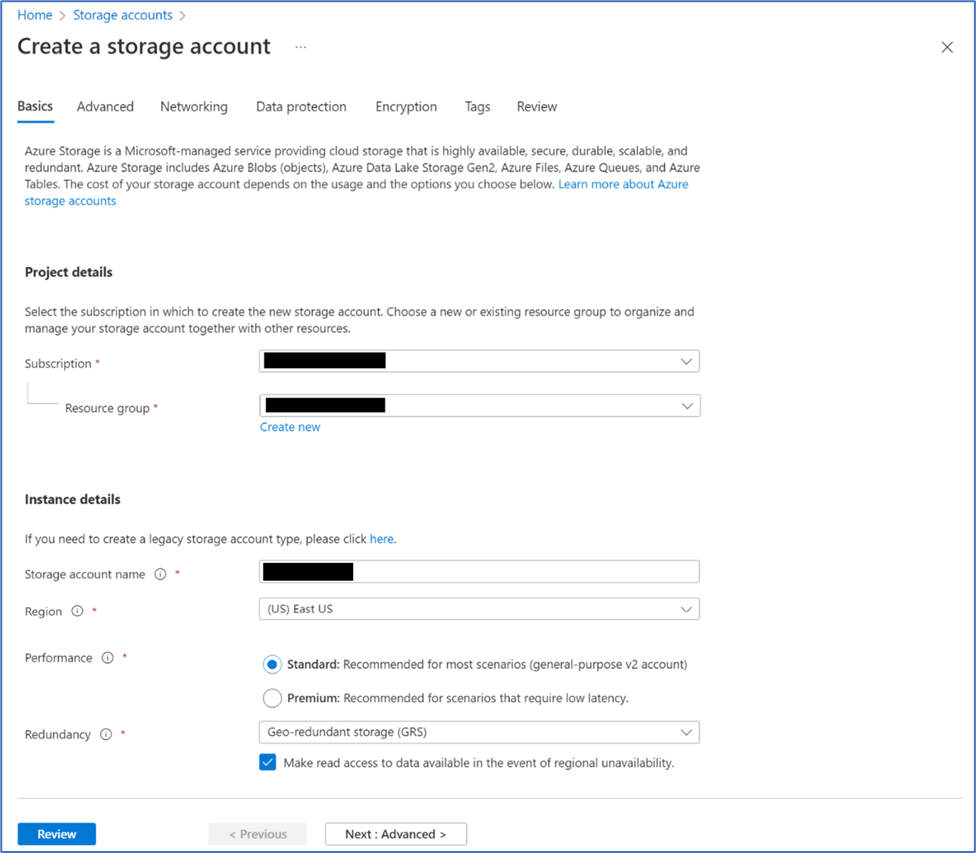Screen dimensions: 976x853
Task: Click the Create a storage account title
Action: (x=144, y=47)
